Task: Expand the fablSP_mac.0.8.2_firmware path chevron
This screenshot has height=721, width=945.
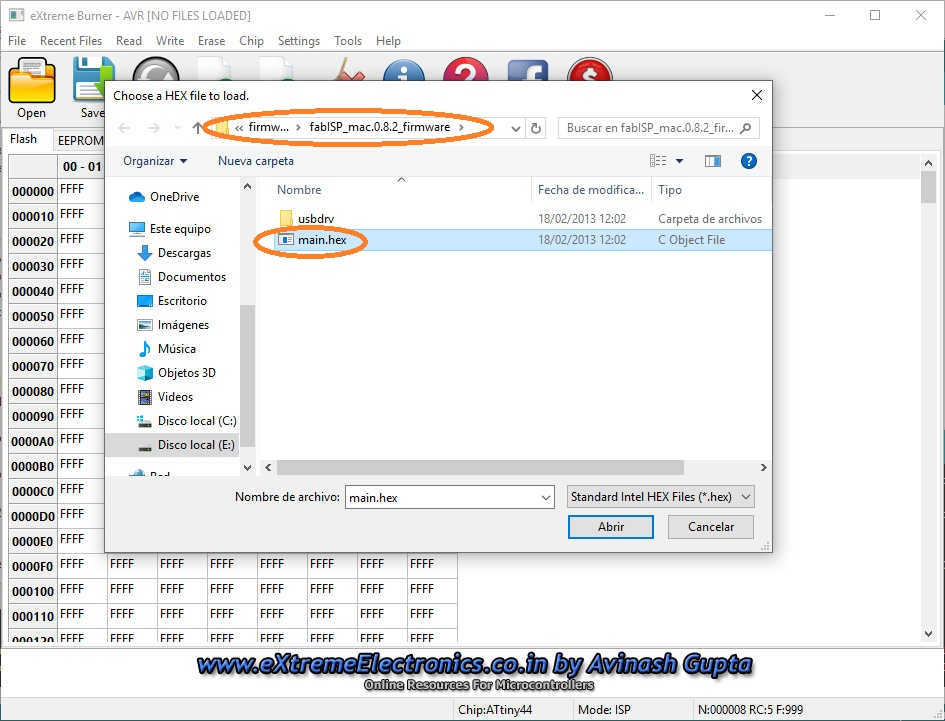Action: tap(461, 127)
